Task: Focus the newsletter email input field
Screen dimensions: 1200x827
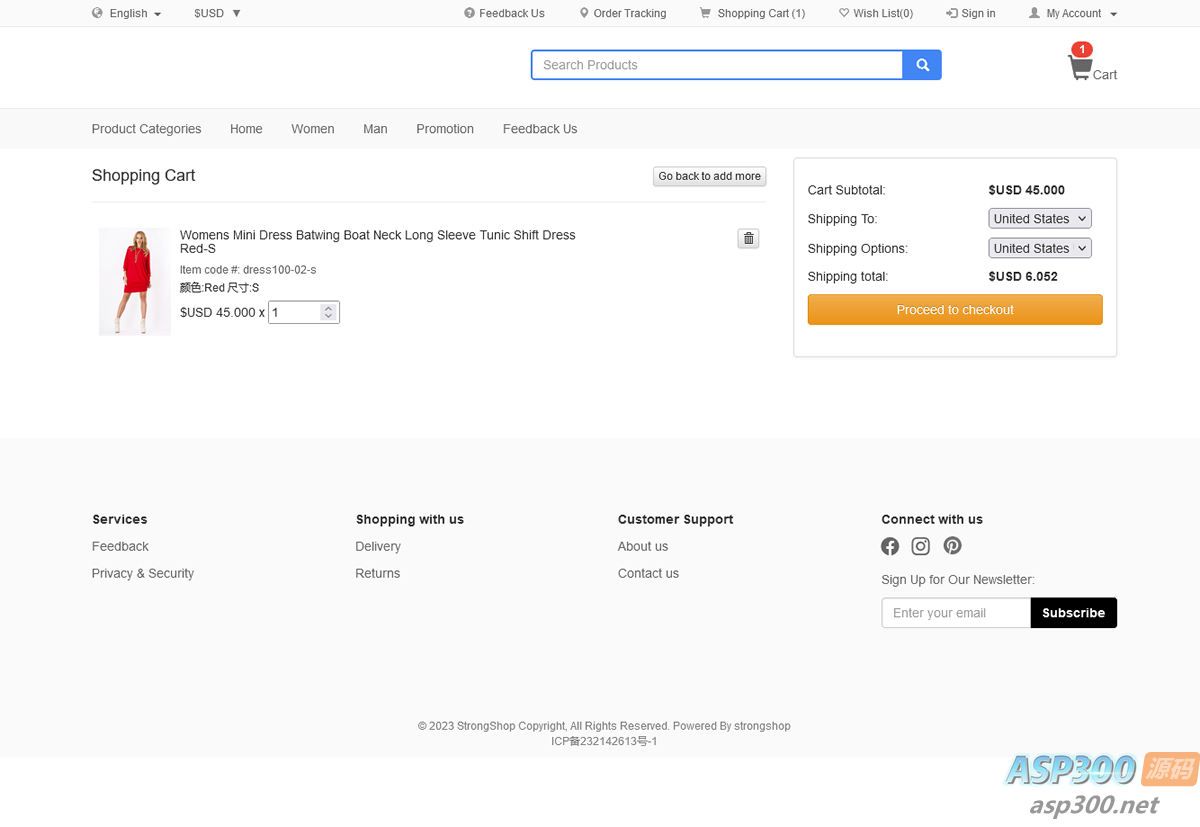Action: point(956,613)
